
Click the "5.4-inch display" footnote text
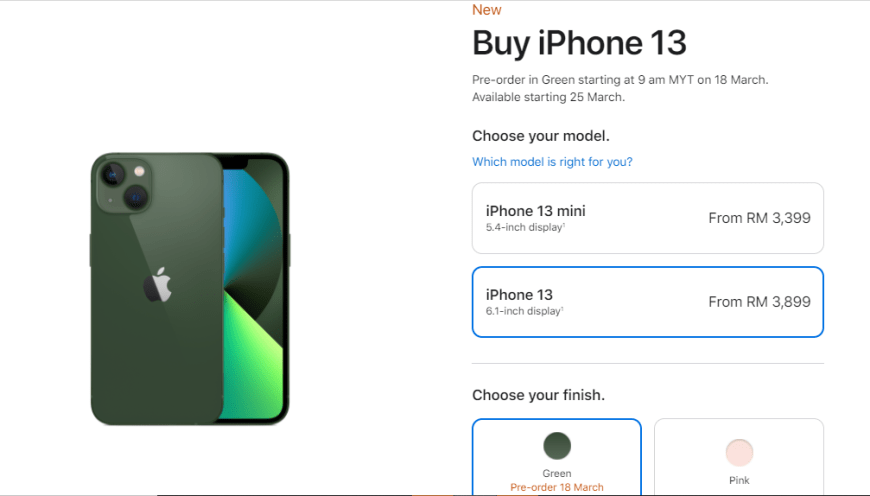point(525,227)
